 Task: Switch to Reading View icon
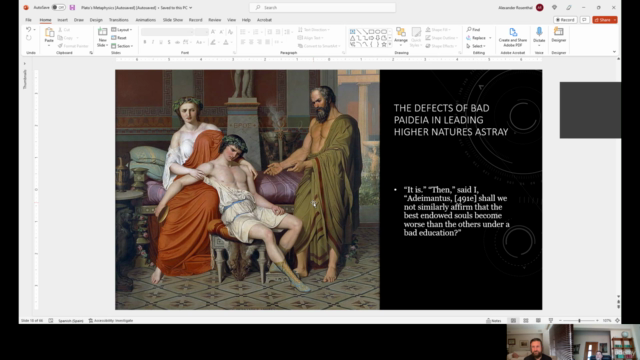click(x=538, y=320)
